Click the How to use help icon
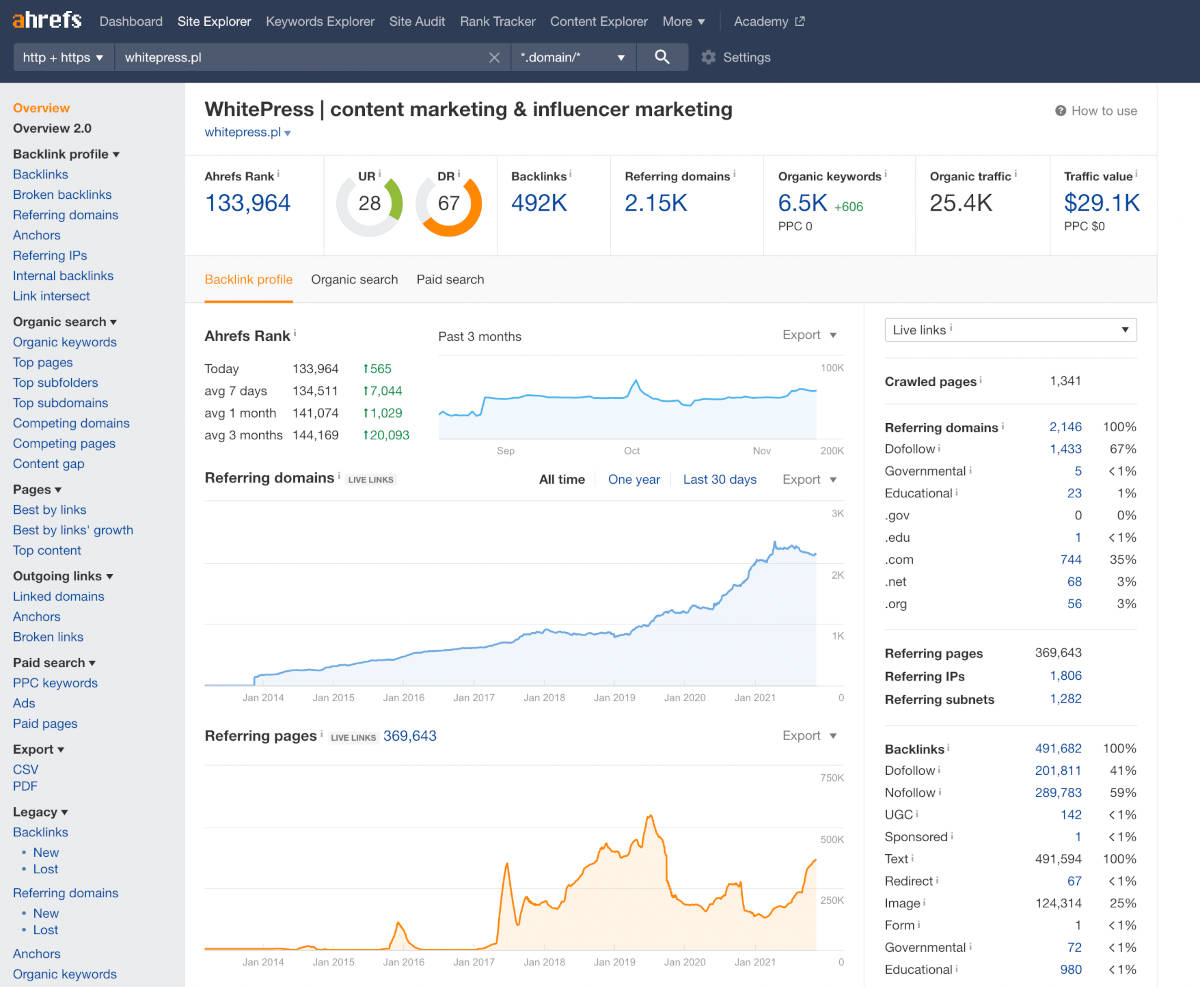1200x987 pixels. [x=1061, y=111]
